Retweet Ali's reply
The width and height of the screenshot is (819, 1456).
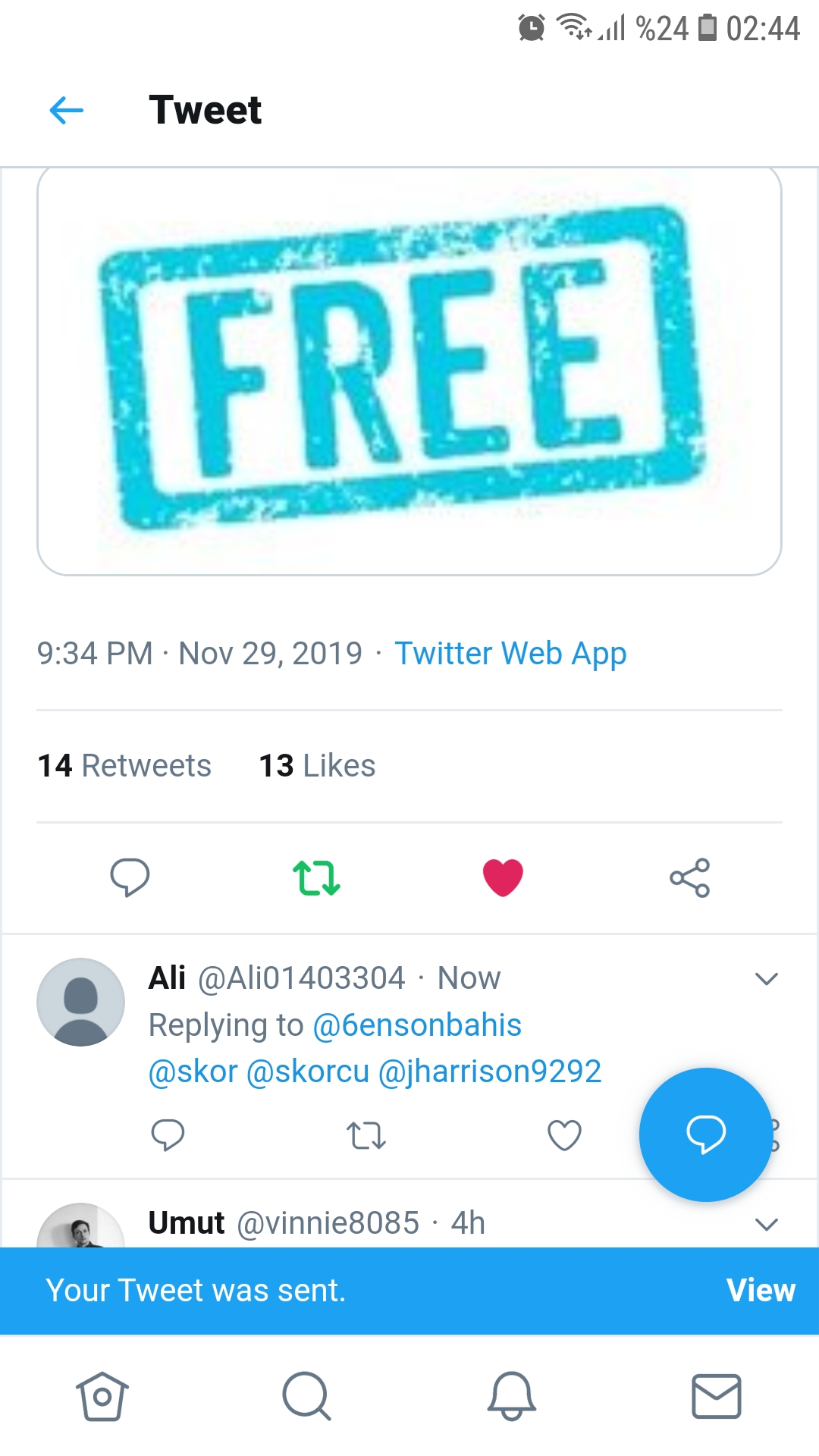366,1135
